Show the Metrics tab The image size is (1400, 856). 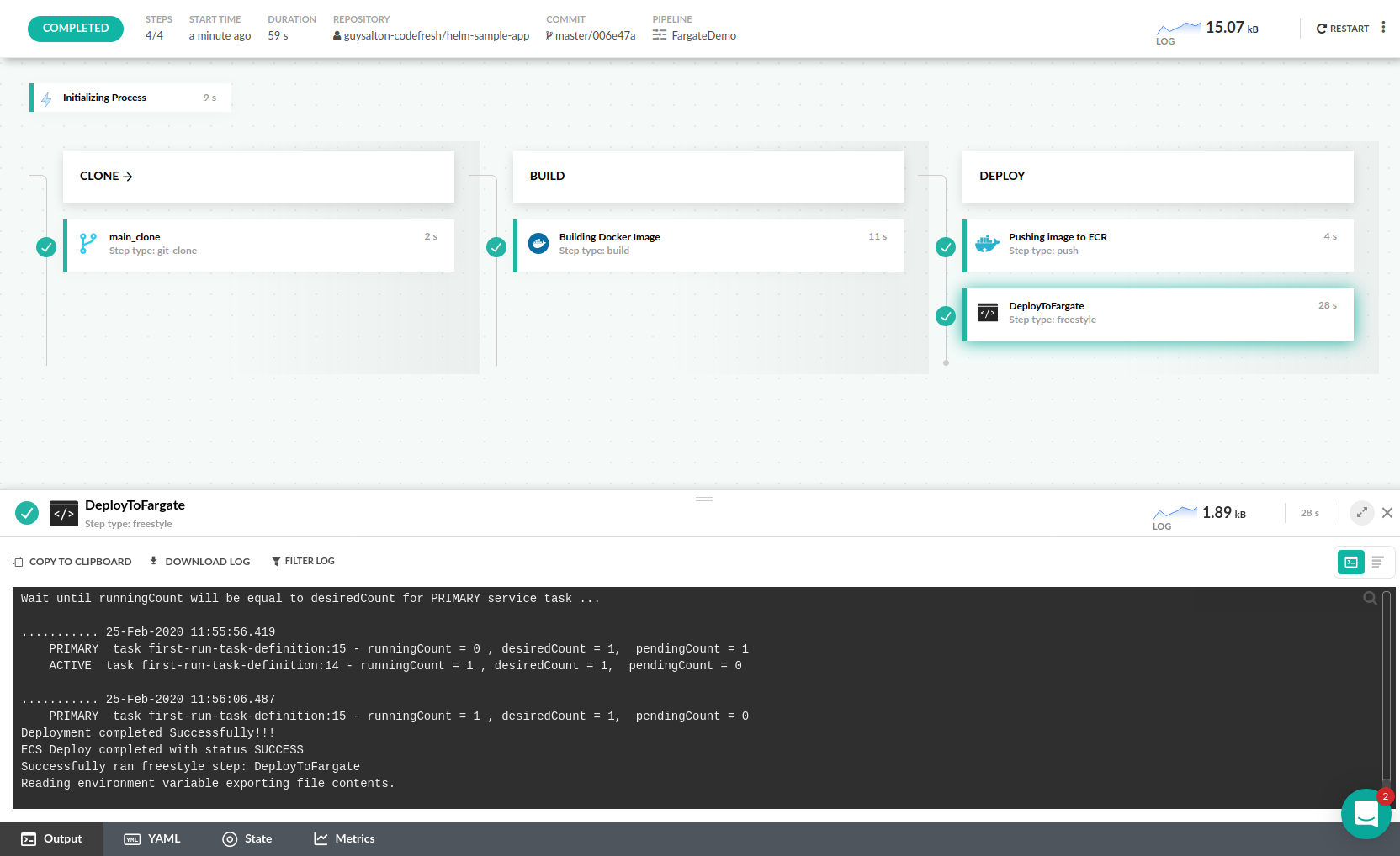(x=344, y=839)
